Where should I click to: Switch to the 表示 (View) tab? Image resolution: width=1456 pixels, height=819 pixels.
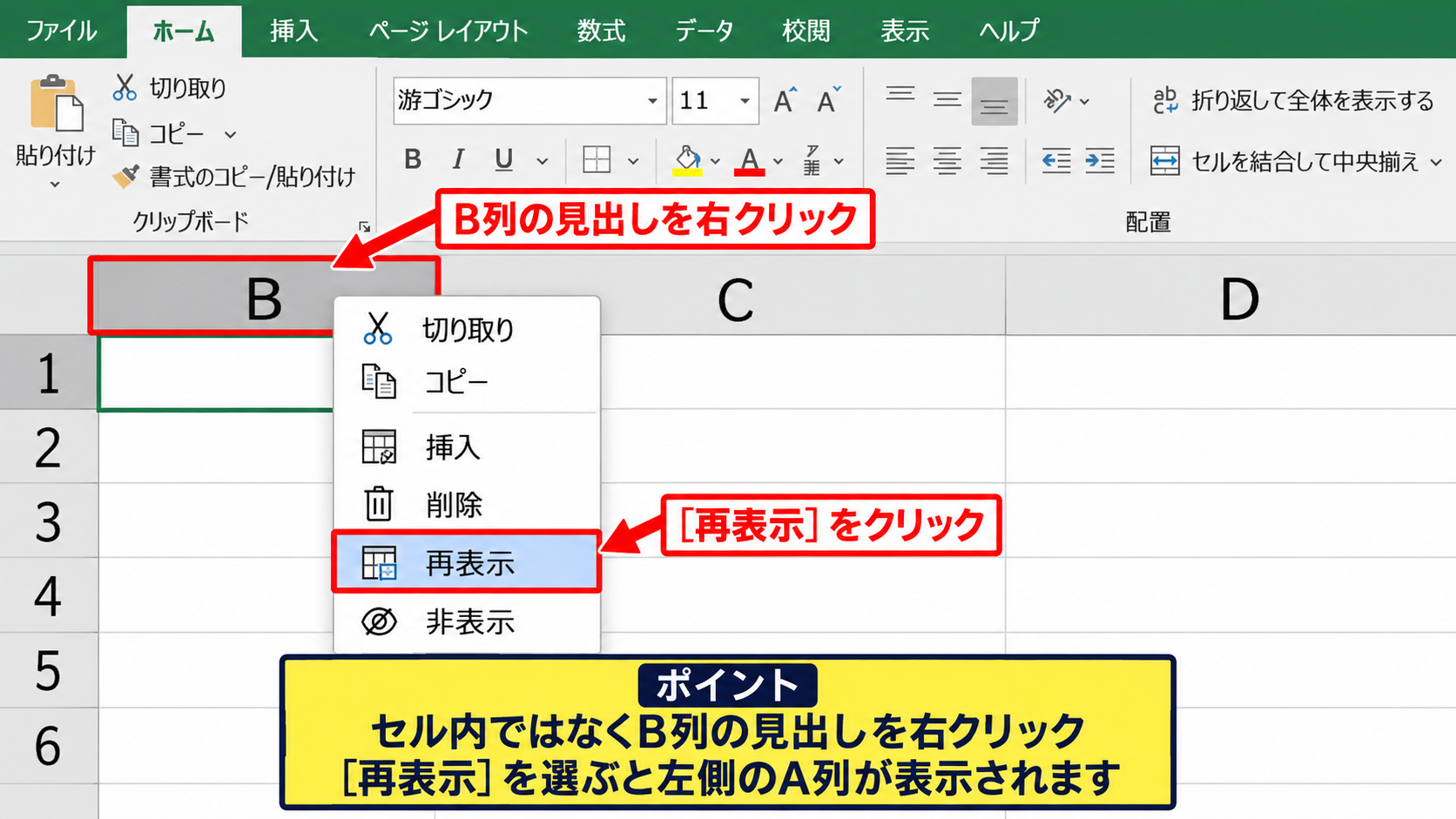(905, 30)
